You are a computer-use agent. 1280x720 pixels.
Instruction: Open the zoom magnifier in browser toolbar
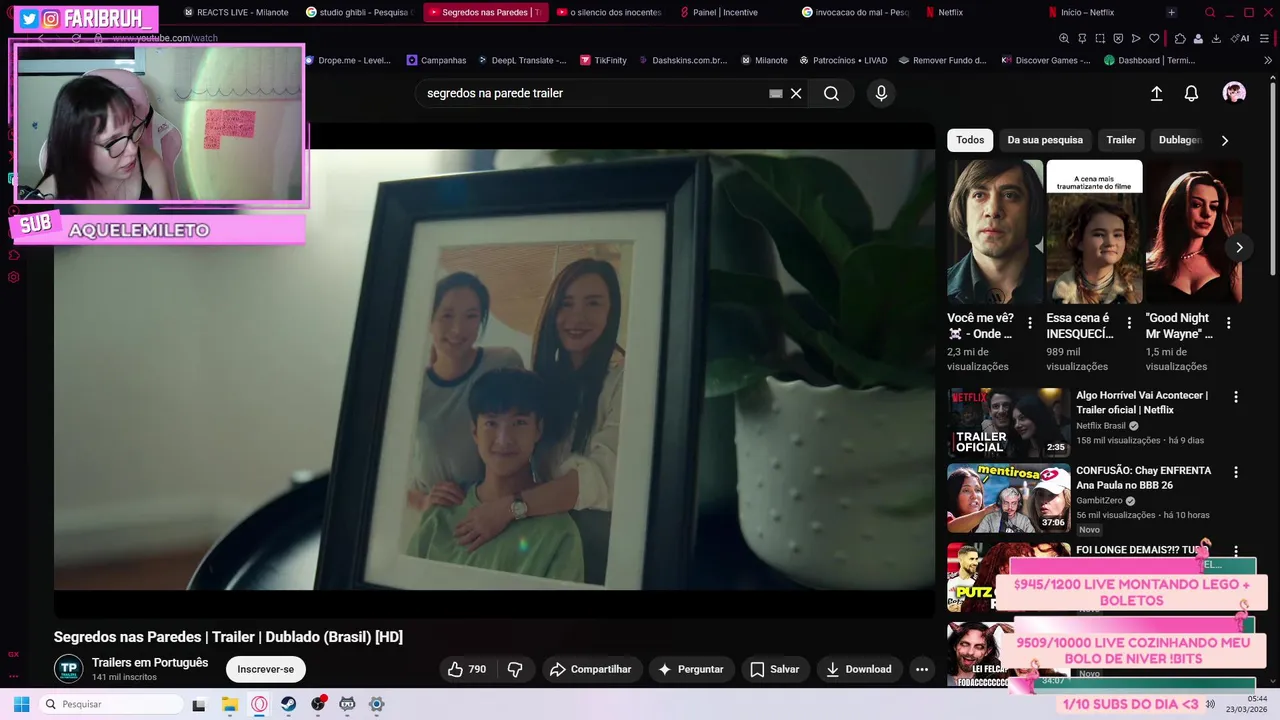click(1064, 39)
